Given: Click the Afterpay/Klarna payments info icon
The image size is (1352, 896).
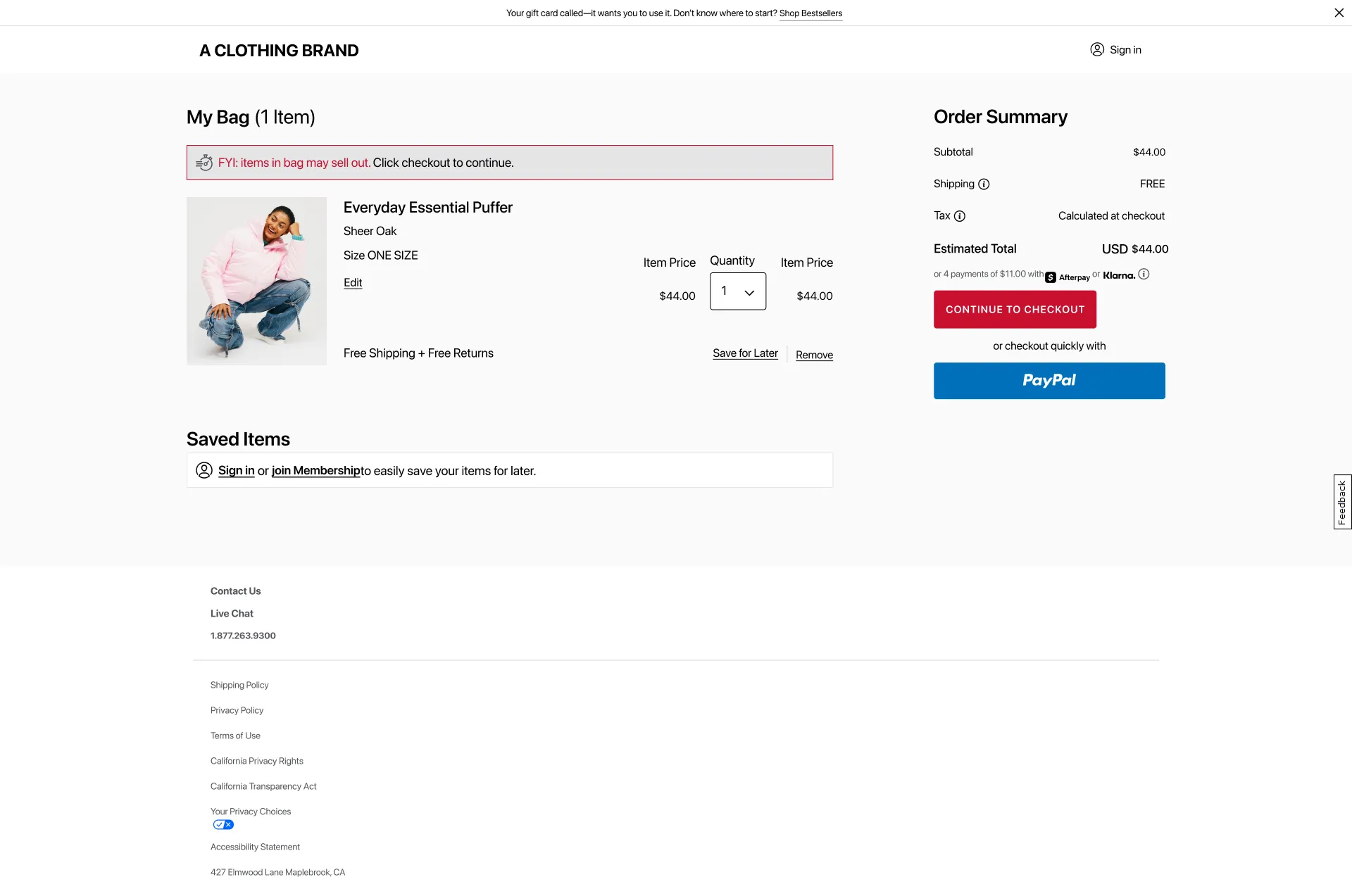Looking at the screenshot, I should (x=1144, y=275).
